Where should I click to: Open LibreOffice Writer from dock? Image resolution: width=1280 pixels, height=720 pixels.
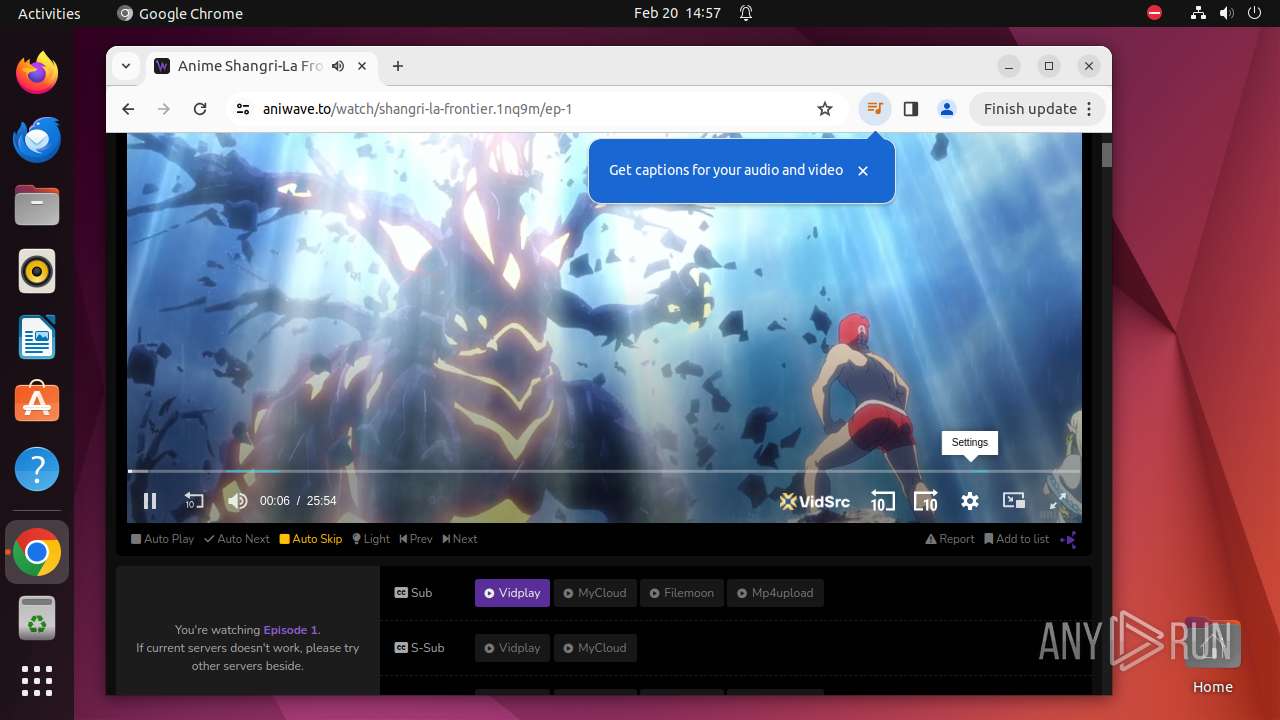point(37,337)
